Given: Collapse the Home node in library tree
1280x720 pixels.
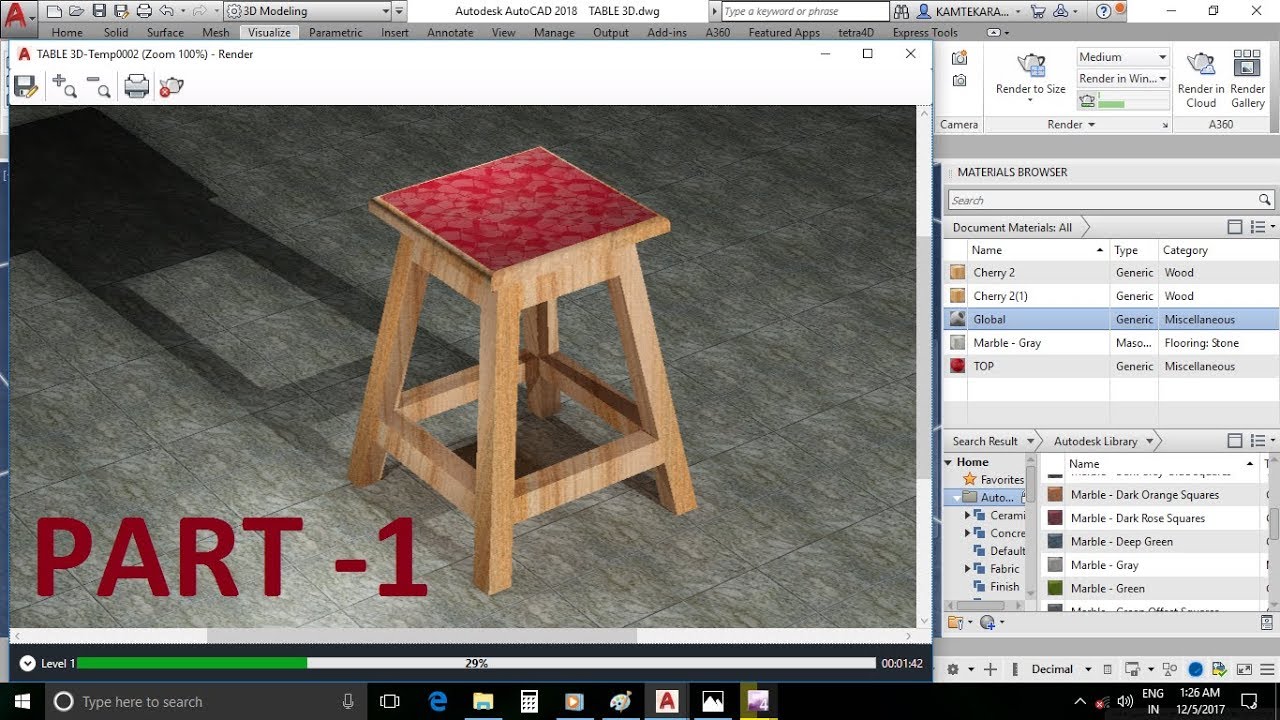Looking at the screenshot, I should 949,462.
